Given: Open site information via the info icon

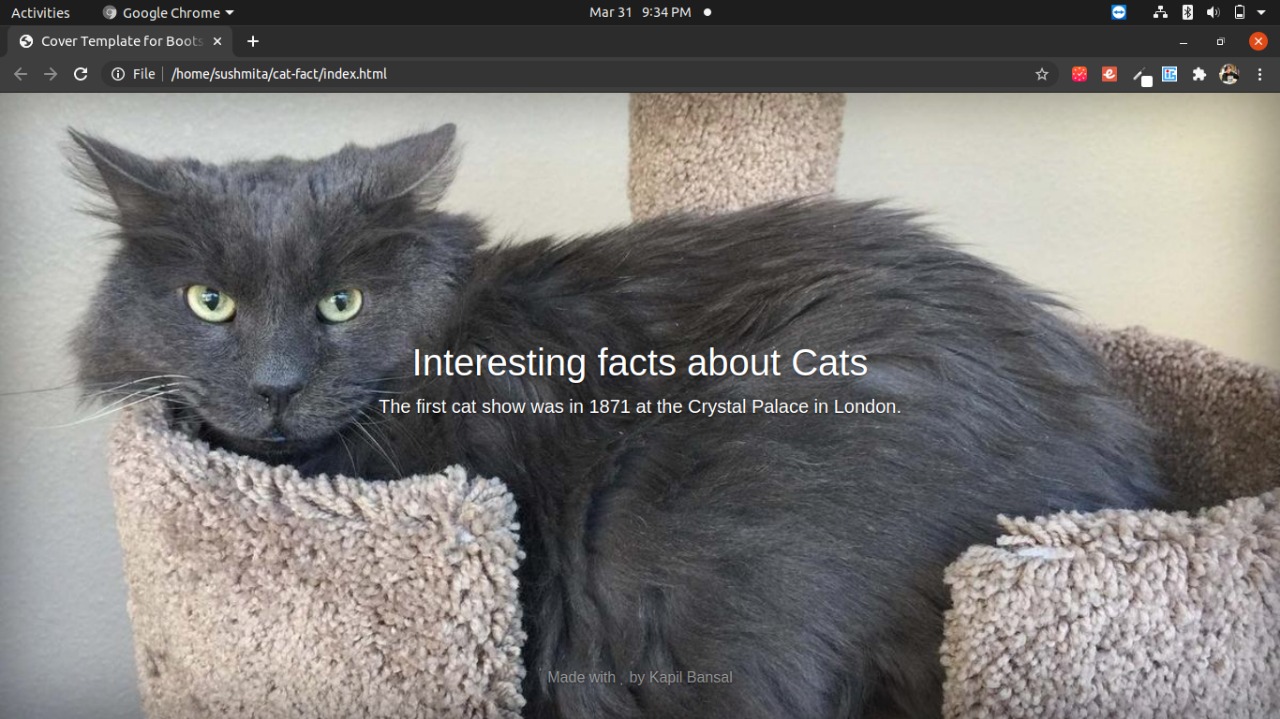Looking at the screenshot, I should click(x=119, y=73).
